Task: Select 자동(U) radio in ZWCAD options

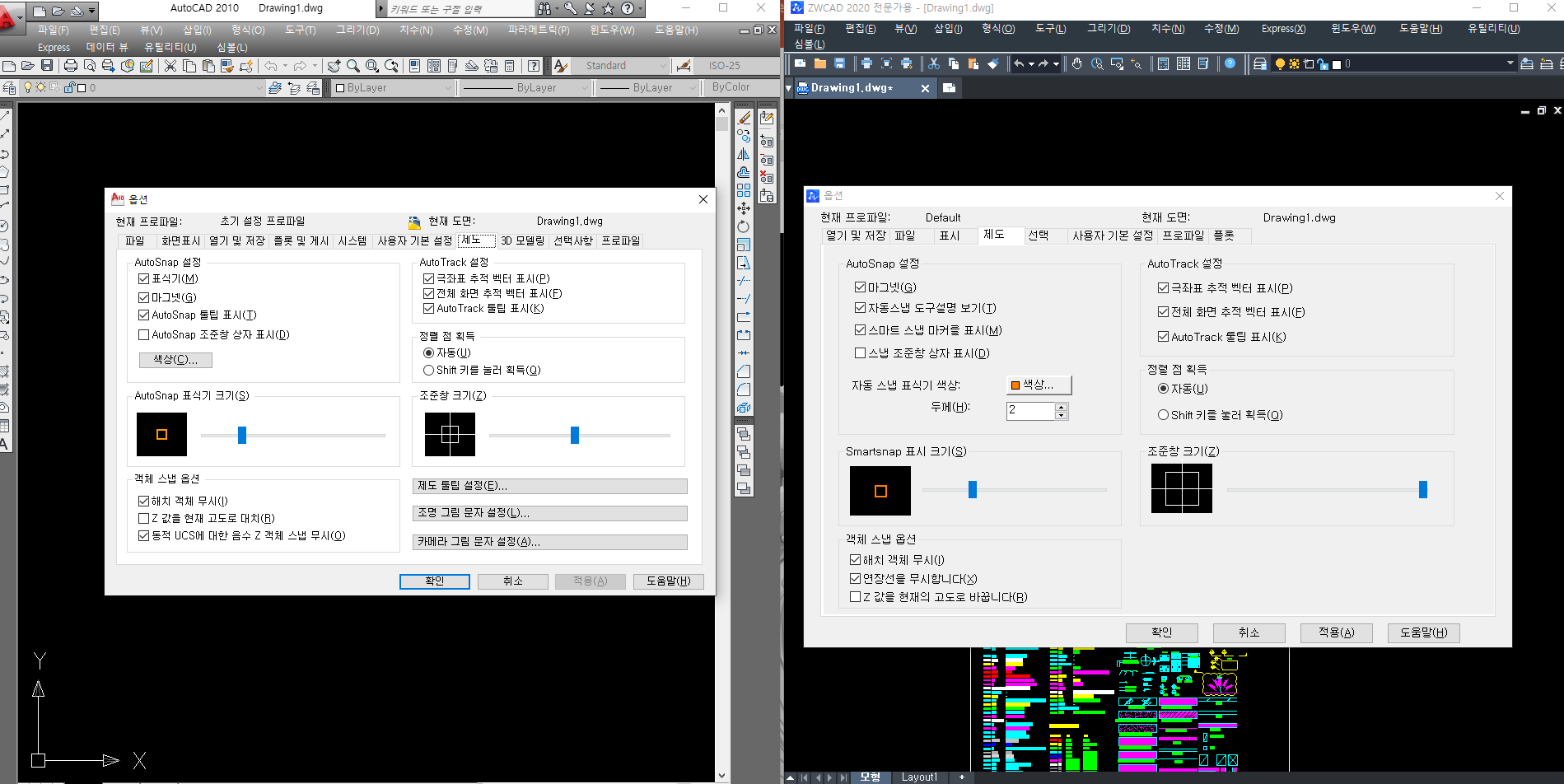Action: click(x=1163, y=389)
